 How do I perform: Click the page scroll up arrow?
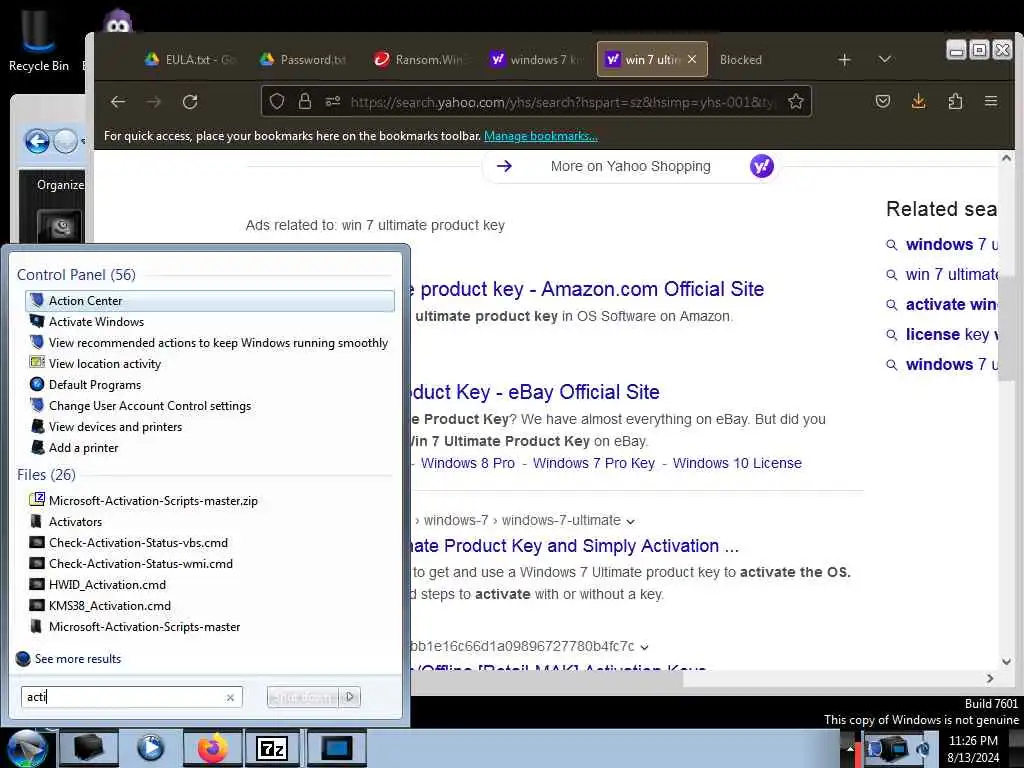click(1006, 158)
